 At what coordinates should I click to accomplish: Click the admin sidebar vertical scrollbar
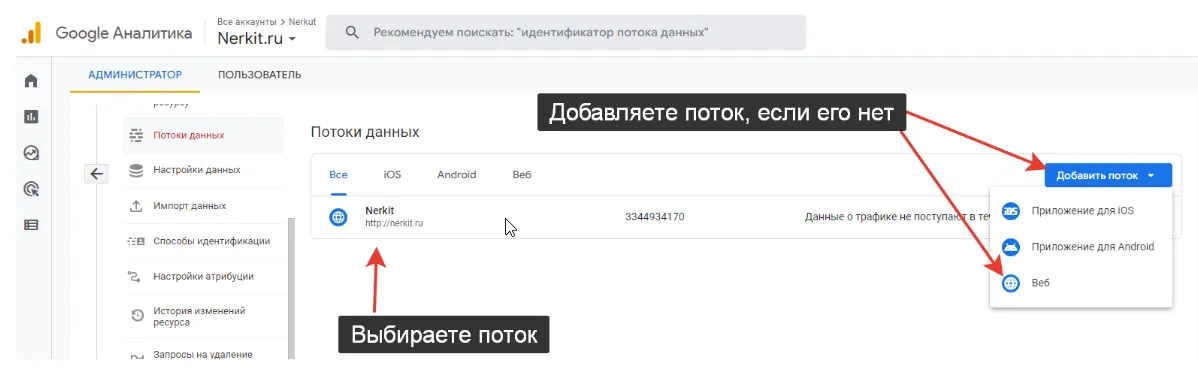[290, 289]
